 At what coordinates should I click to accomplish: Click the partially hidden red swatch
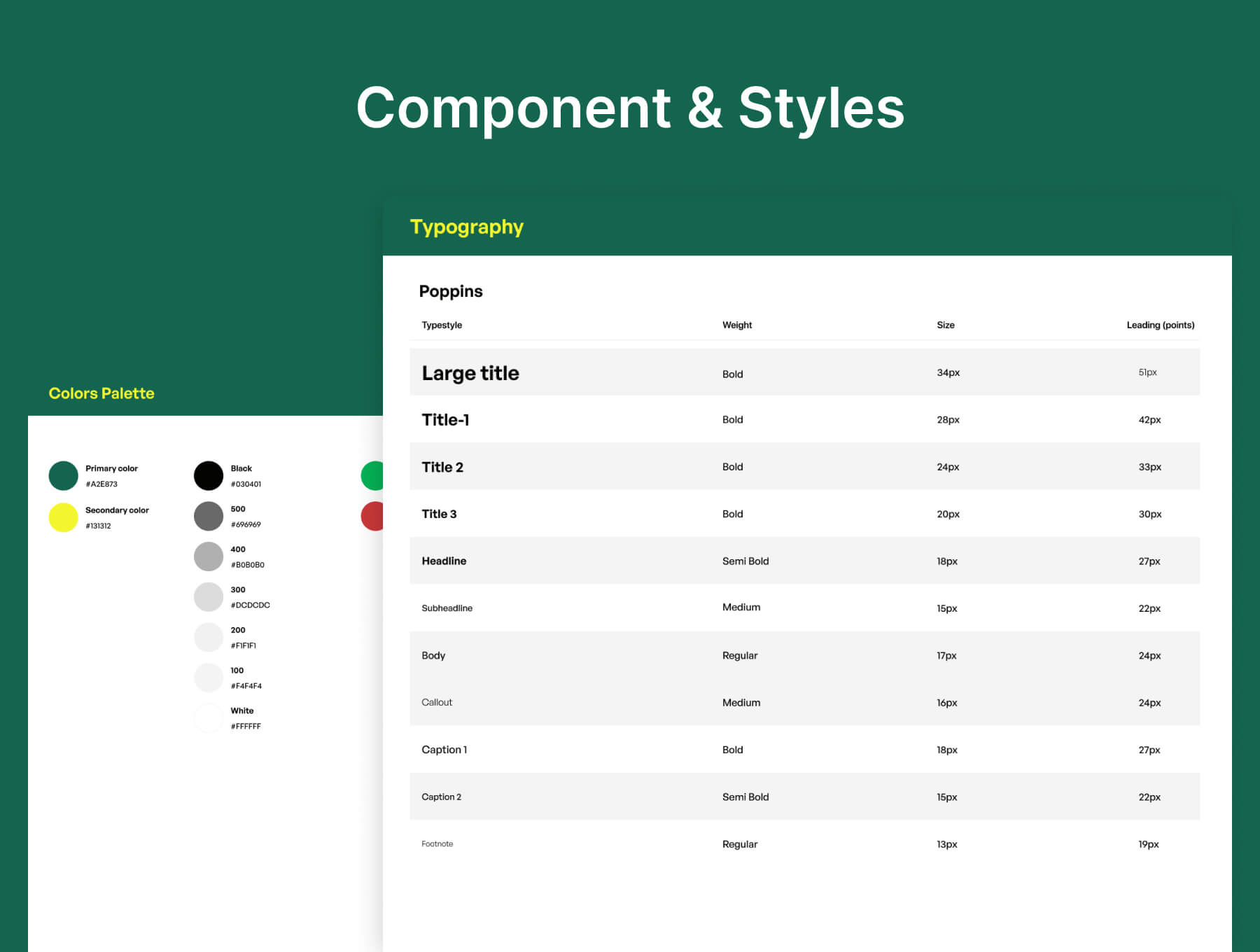click(372, 516)
